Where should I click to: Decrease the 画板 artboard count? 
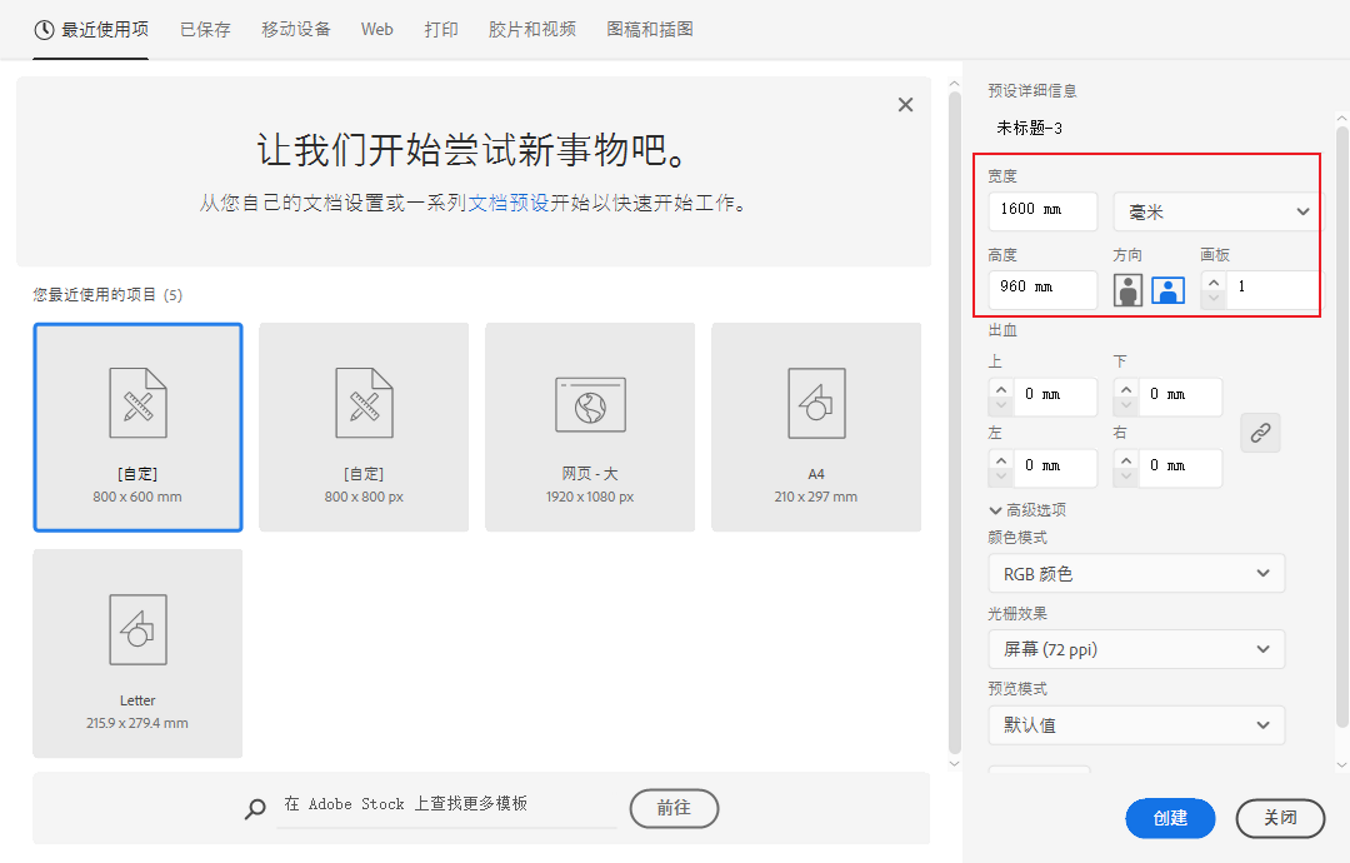pyautogui.click(x=1214, y=298)
